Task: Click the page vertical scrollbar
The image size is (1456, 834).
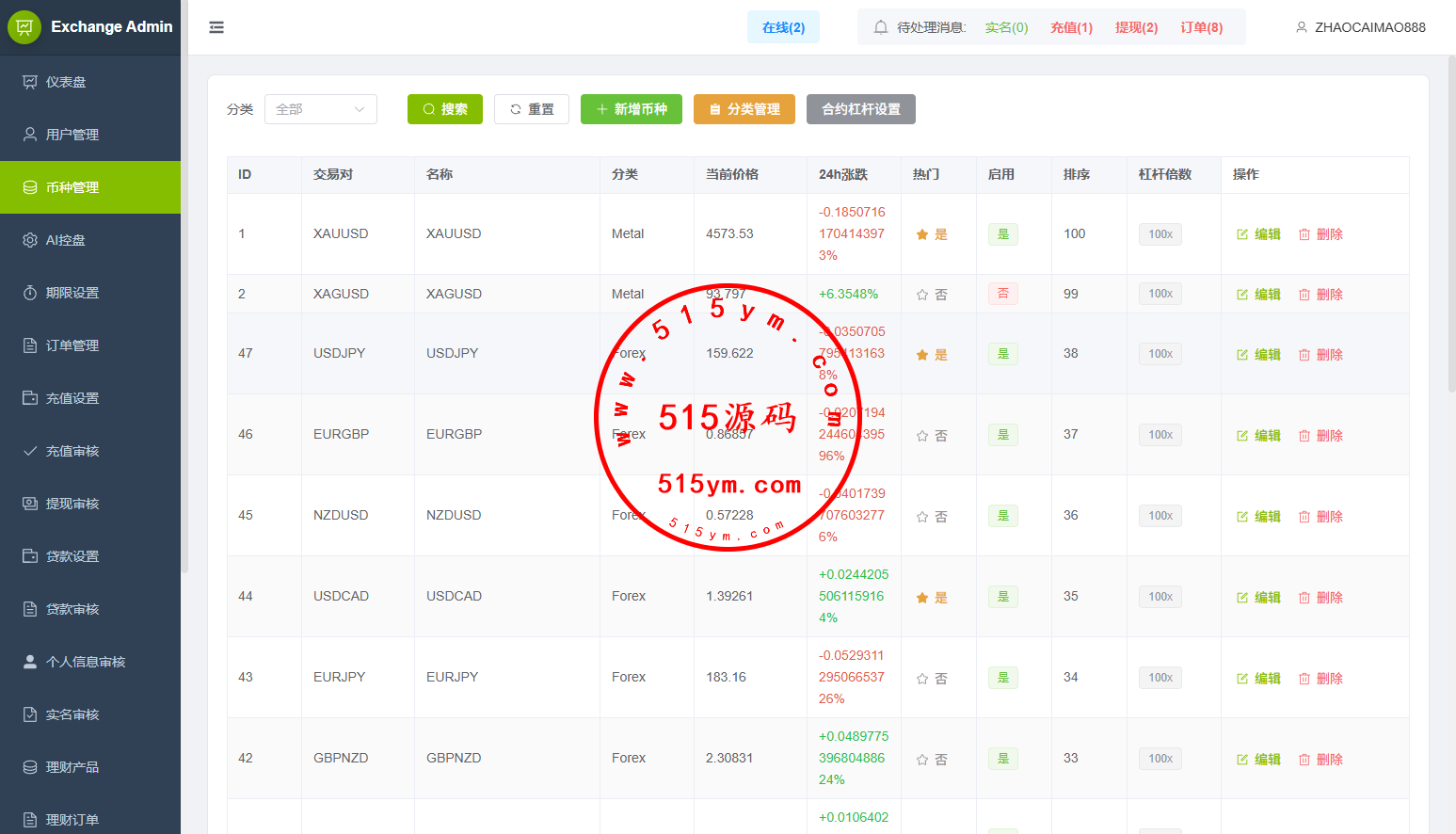Action: coord(1450,226)
